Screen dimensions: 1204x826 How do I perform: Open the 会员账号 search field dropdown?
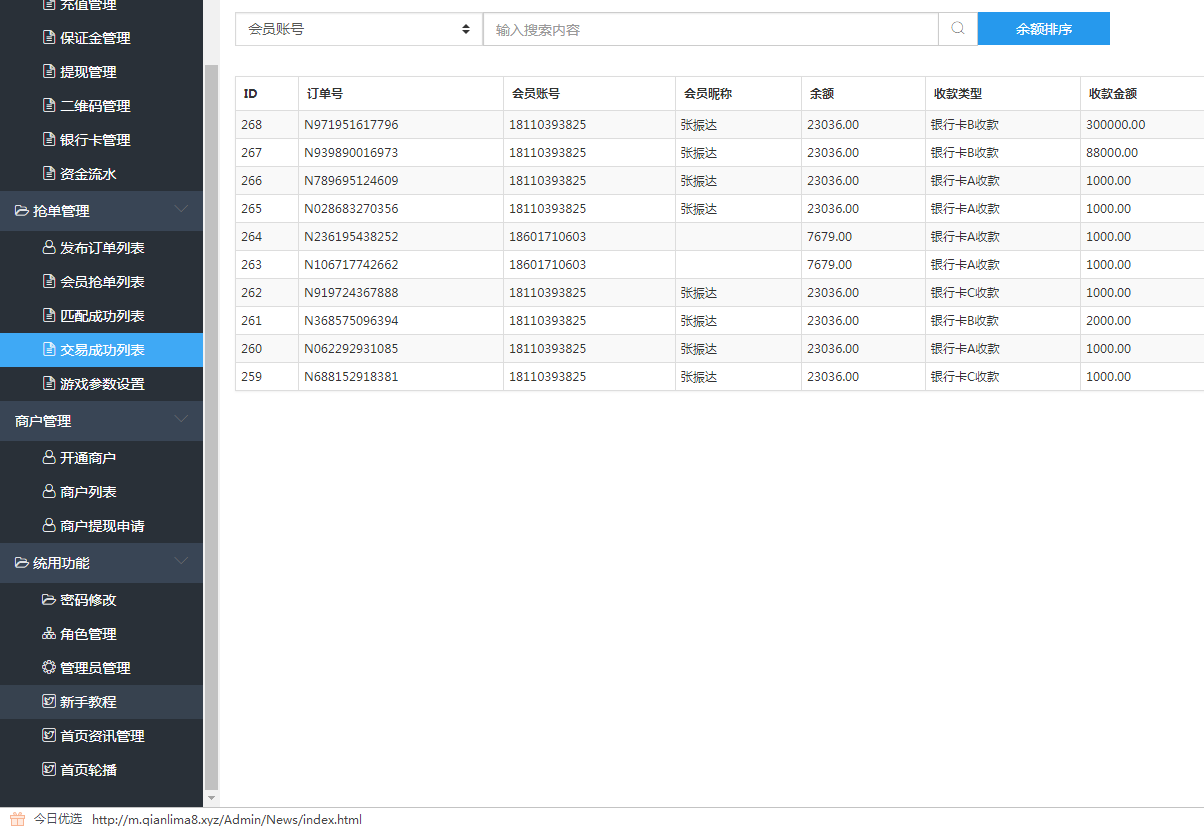click(x=358, y=29)
